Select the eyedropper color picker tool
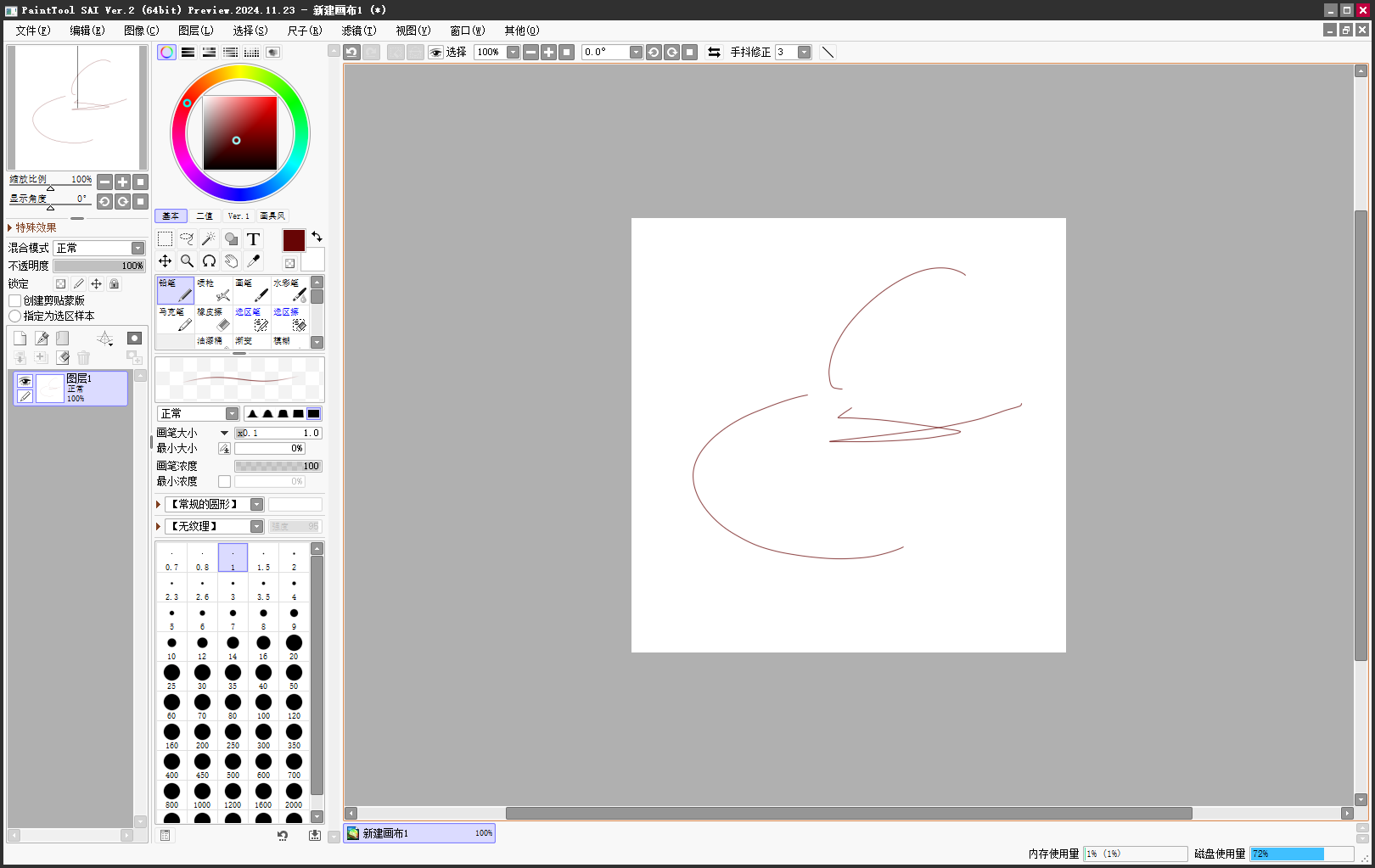This screenshot has height=868, width=1375. coord(253,261)
